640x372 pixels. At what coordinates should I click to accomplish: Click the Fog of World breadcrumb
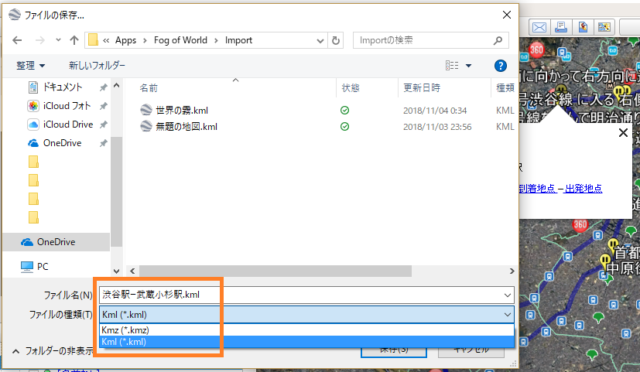point(180,40)
